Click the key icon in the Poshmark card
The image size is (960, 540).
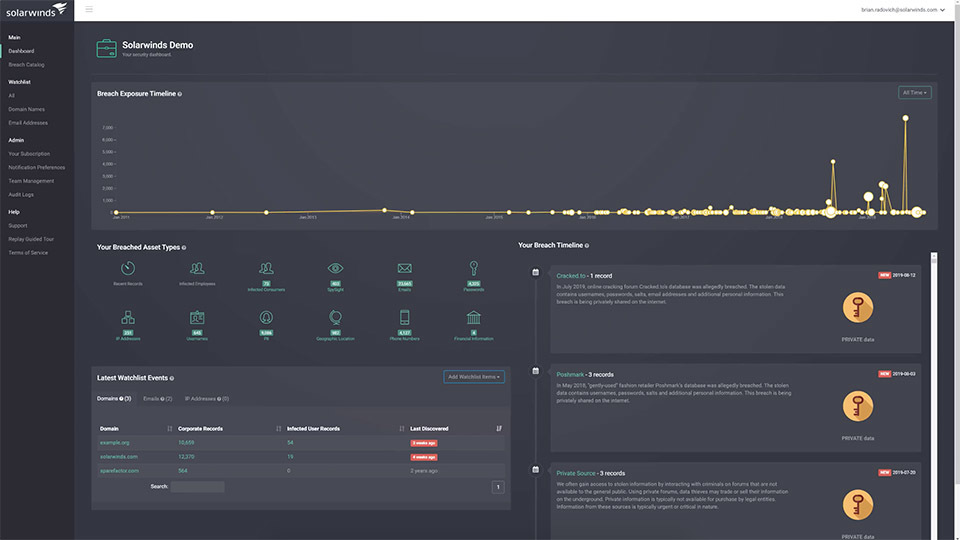tap(857, 406)
